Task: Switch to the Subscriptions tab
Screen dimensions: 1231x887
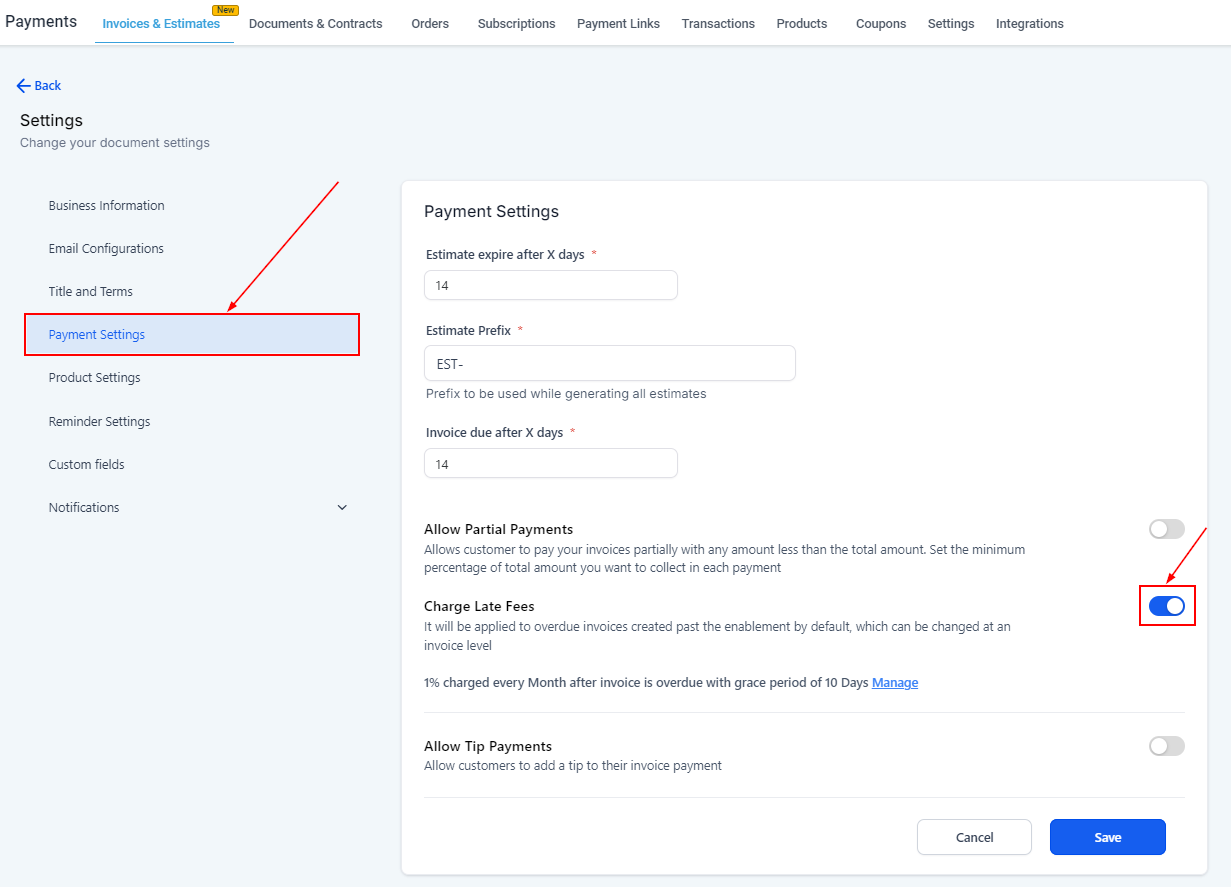Action: tap(516, 23)
